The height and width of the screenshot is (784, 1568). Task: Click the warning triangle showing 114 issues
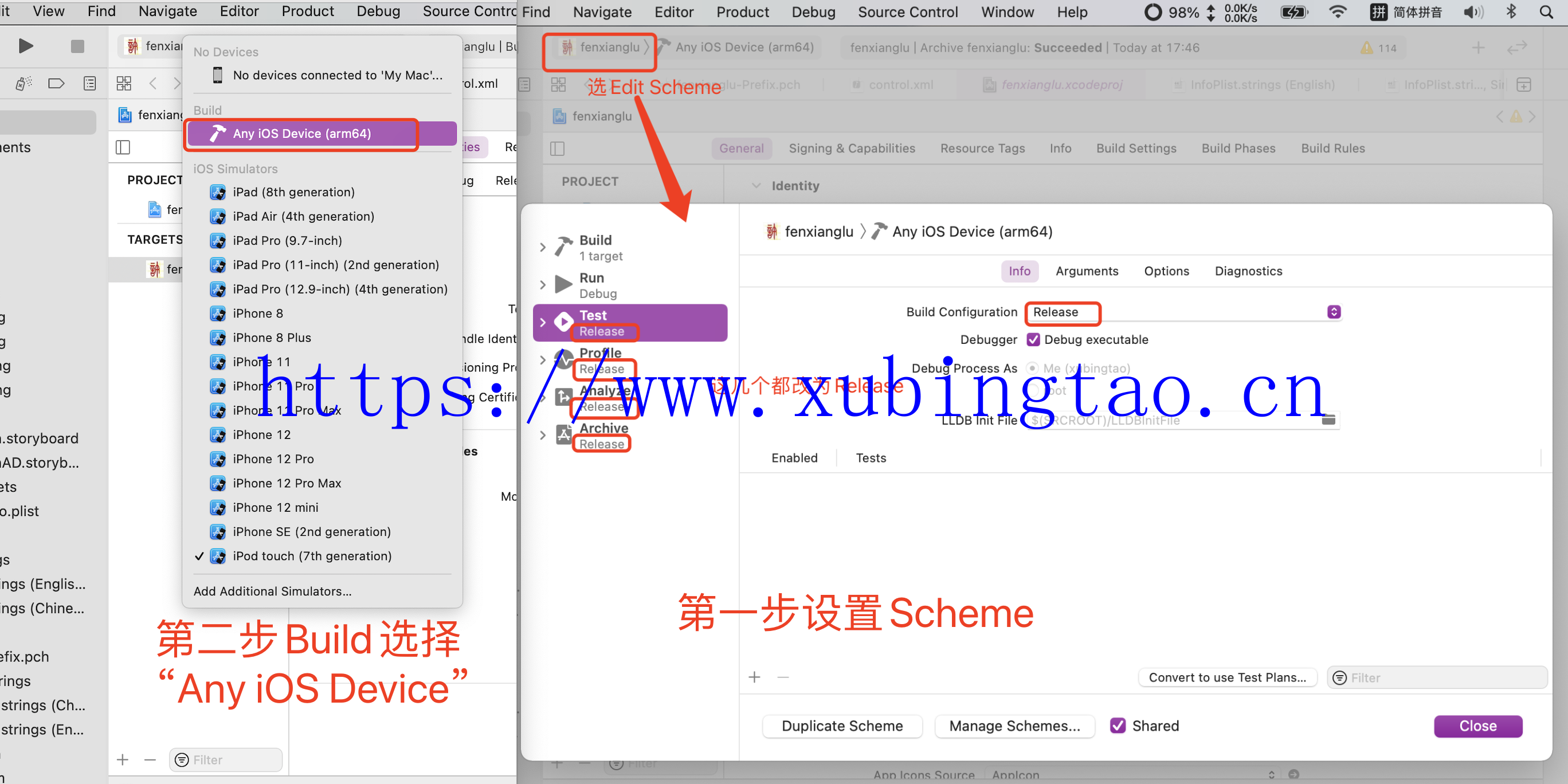click(1367, 48)
